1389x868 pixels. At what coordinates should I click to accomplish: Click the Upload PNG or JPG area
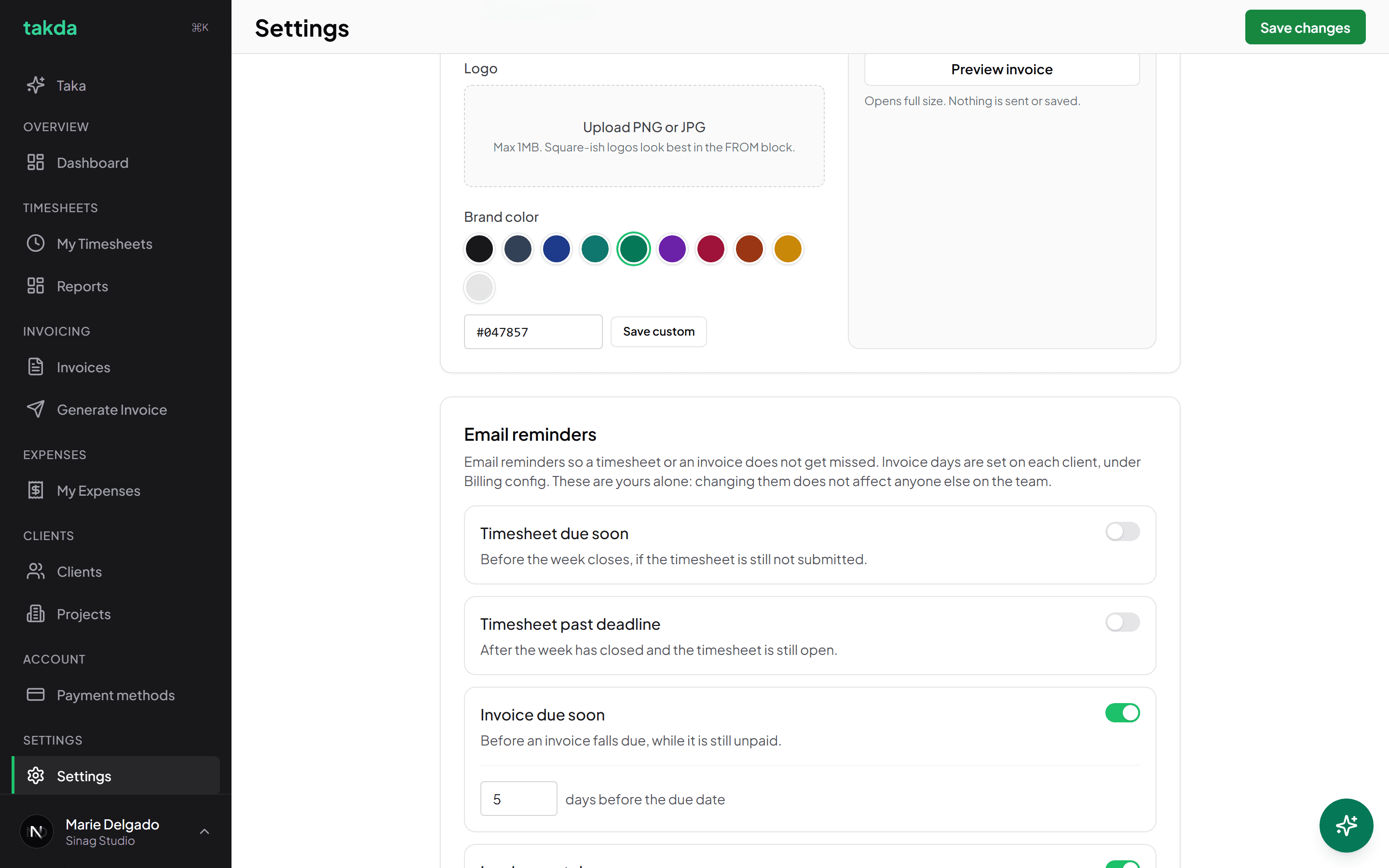coord(644,136)
